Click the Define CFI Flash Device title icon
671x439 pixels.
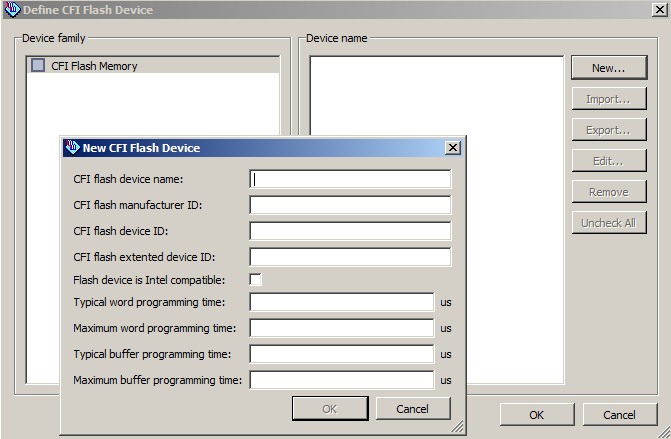12,9
